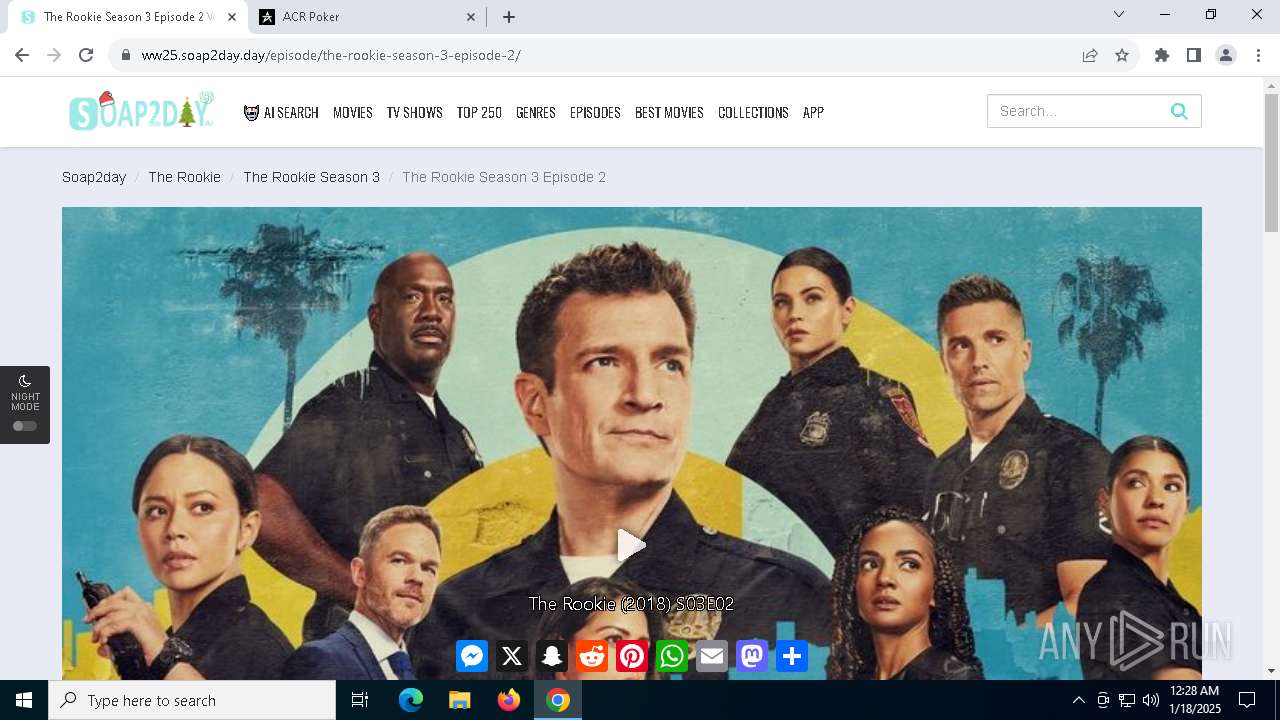Go to The Rookie breadcrumb link
Image resolution: width=1280 pixels, height=720 pixels.
coord(184,177)
